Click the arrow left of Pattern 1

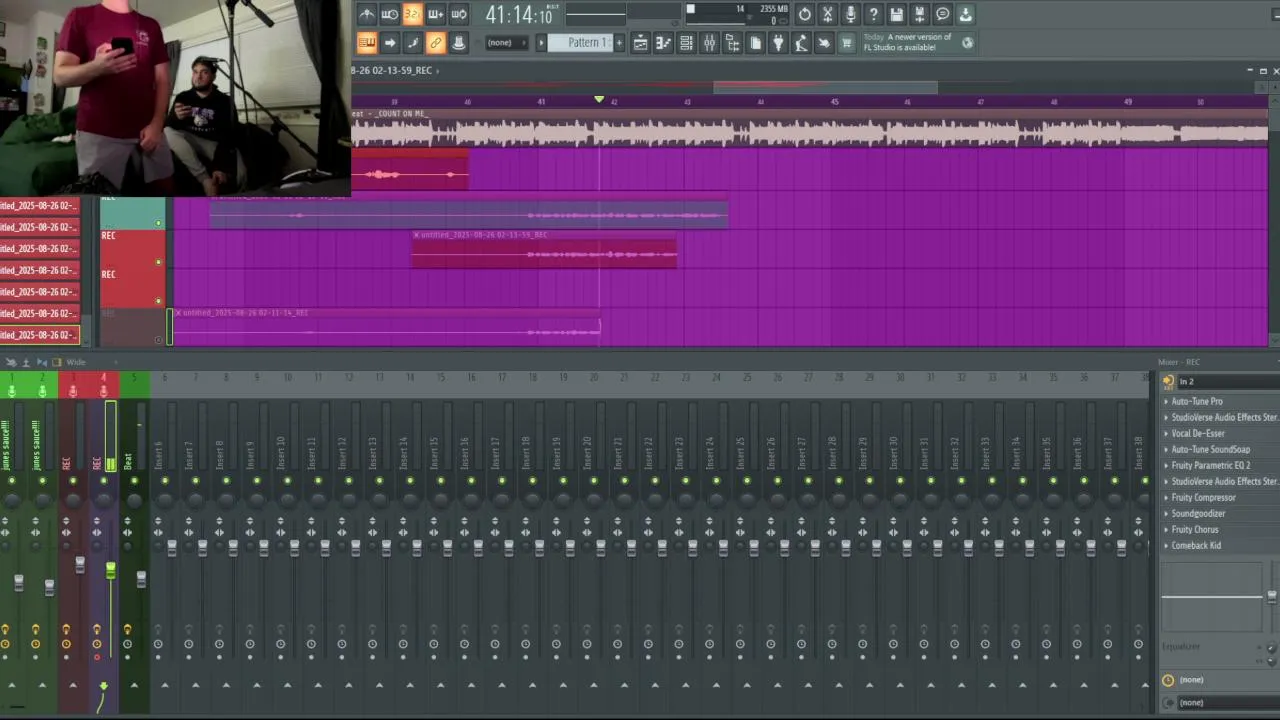click(x=541, y=43)
